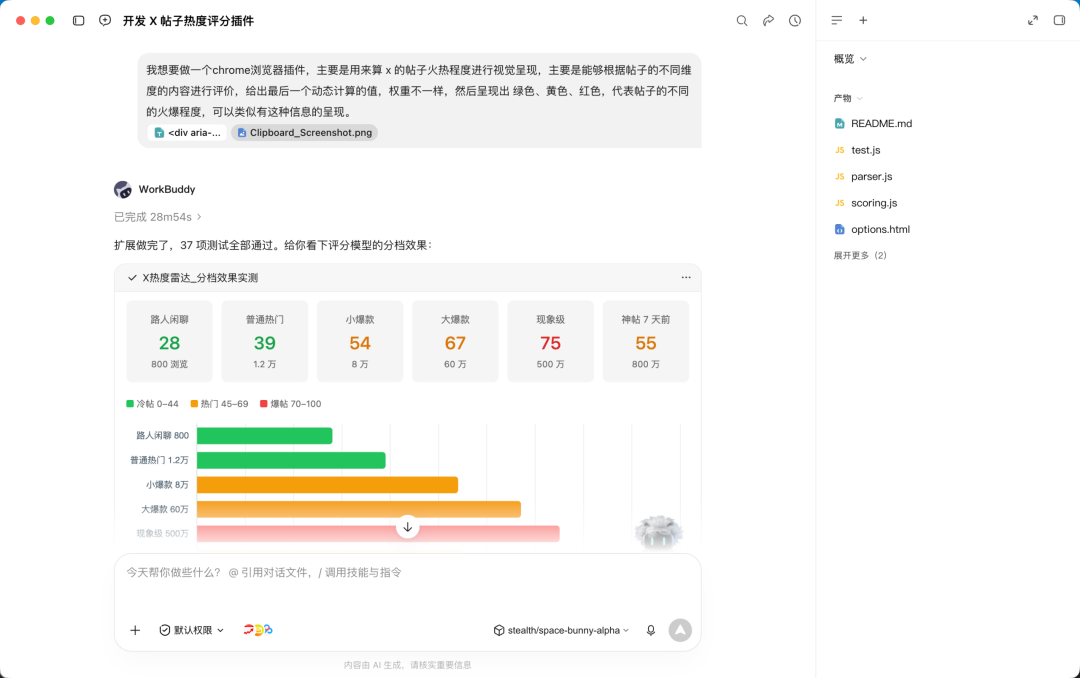Open history with the clock icon
Screen dimensions: 1080x678
(x=795, y=21)
